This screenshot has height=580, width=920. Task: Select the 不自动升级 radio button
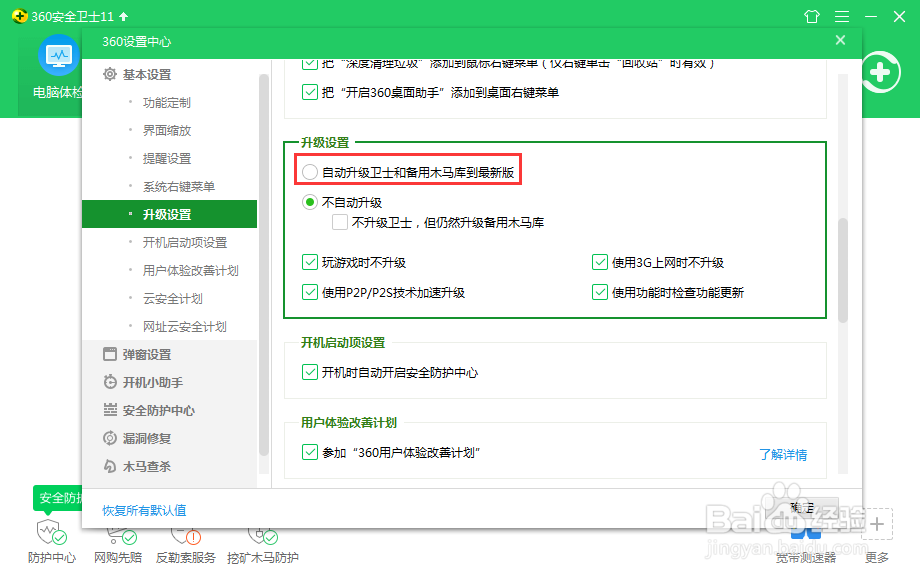(x=310, y=202)
